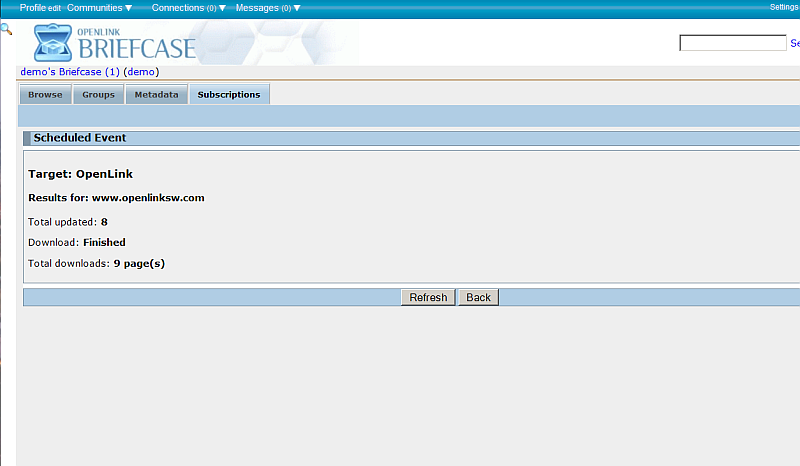800x466 pixels.
Task: Open Settings in the top bar
Action: pyautogui.click(x=784, y=7)
